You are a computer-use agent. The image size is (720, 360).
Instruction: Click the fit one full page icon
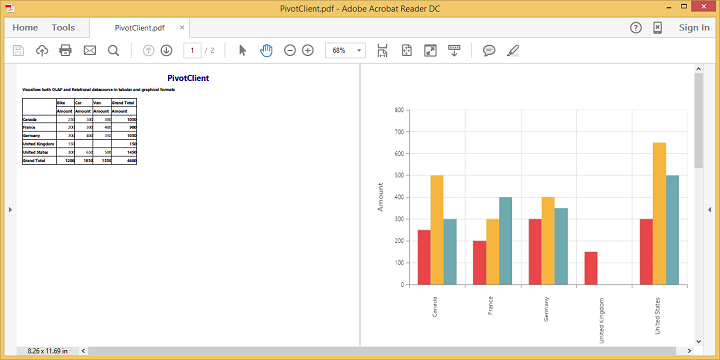click(x=406, y=51)
